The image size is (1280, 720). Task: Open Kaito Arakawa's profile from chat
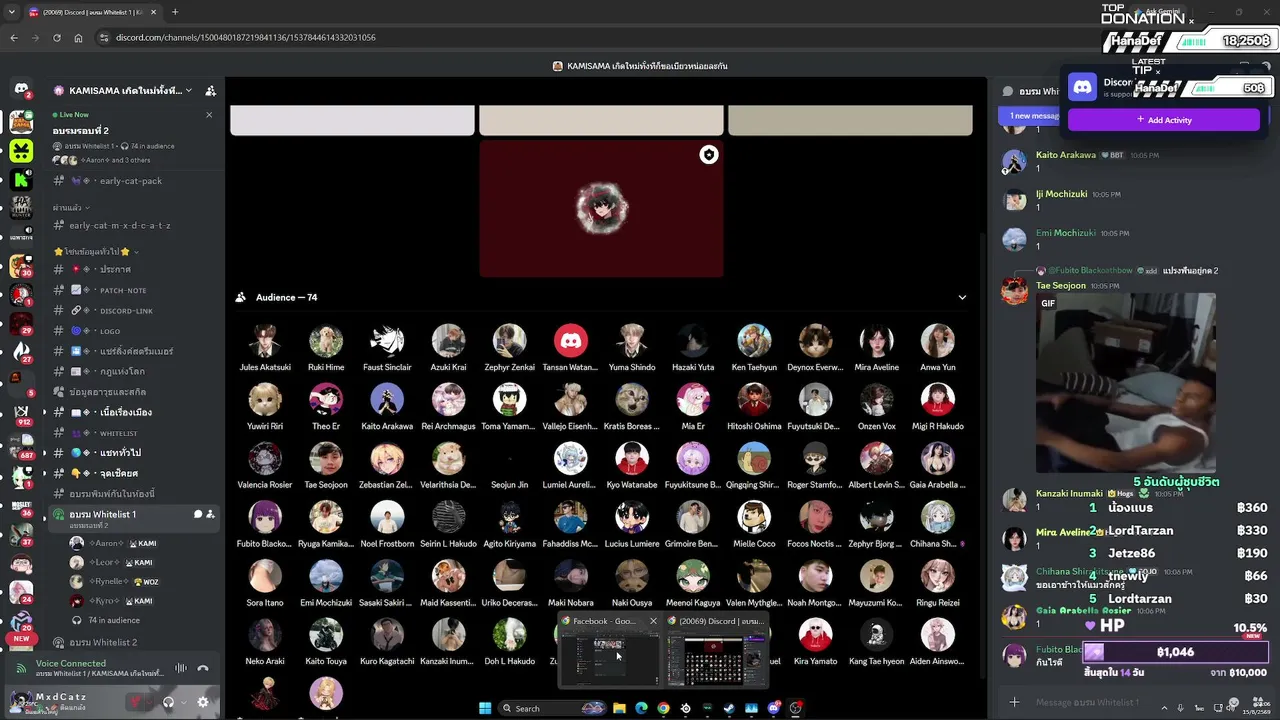point(1066,155)
